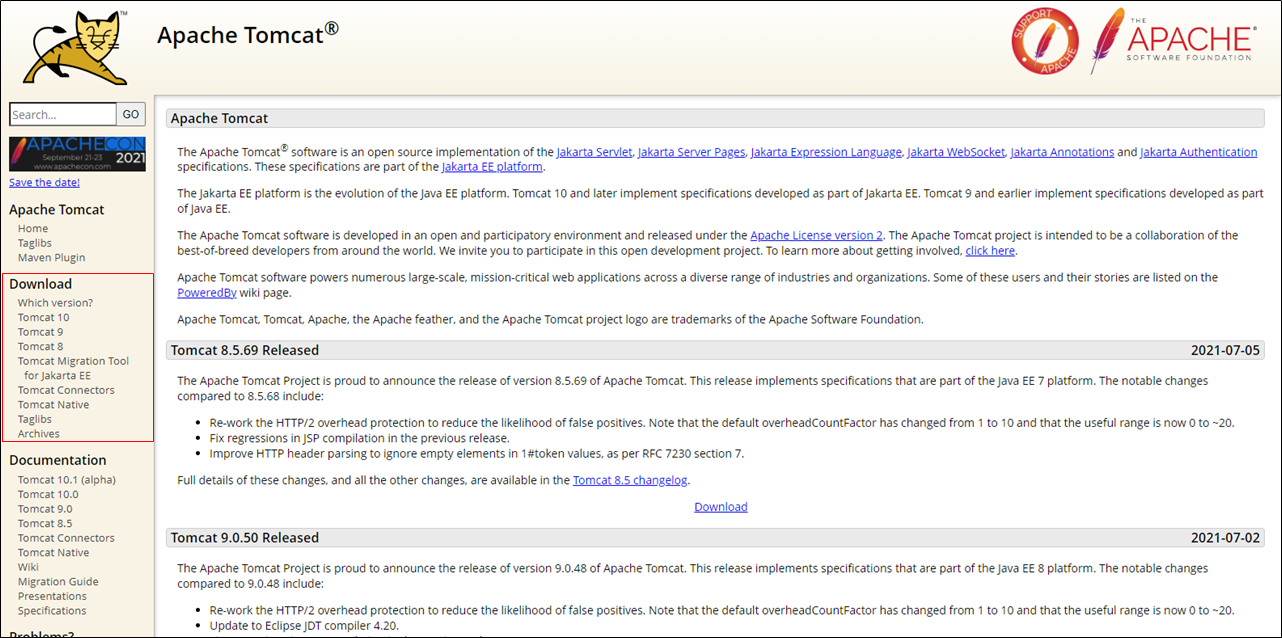Open the Archives download link
The height and width of the screenshot is (638, 1282).
click(x=39, y=434)
